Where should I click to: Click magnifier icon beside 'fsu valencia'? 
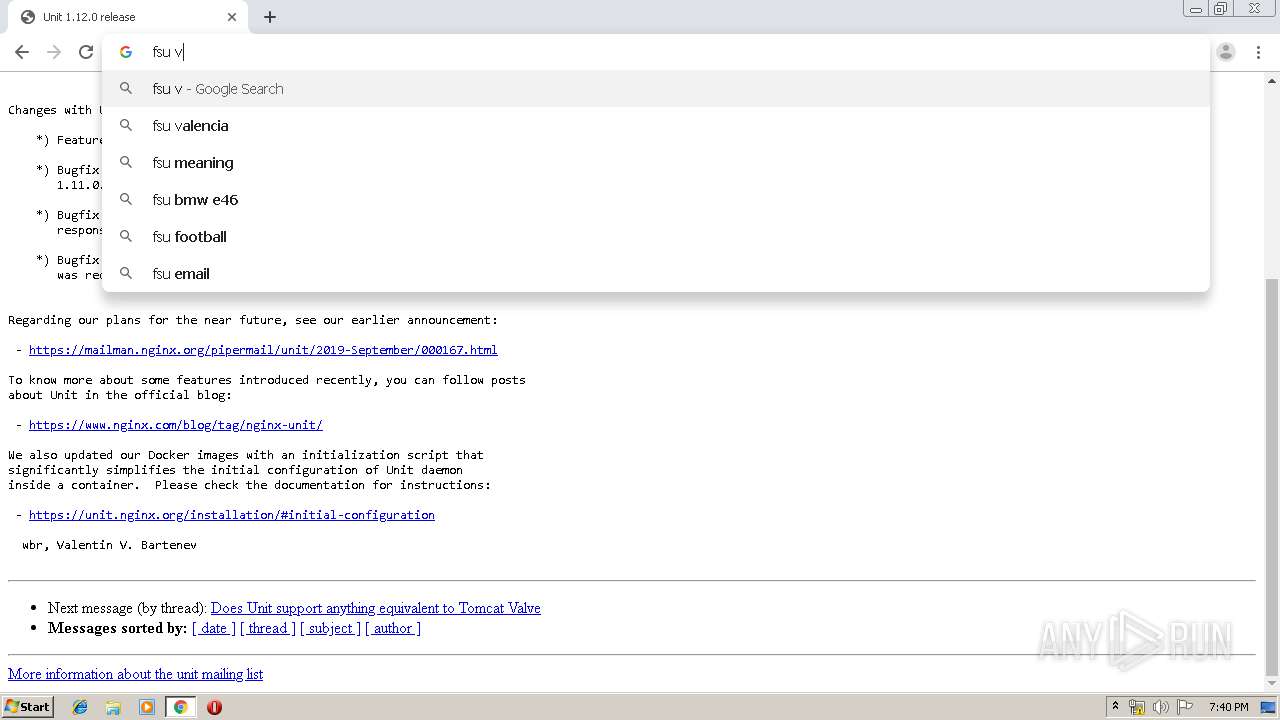click(x=126, y=126)
